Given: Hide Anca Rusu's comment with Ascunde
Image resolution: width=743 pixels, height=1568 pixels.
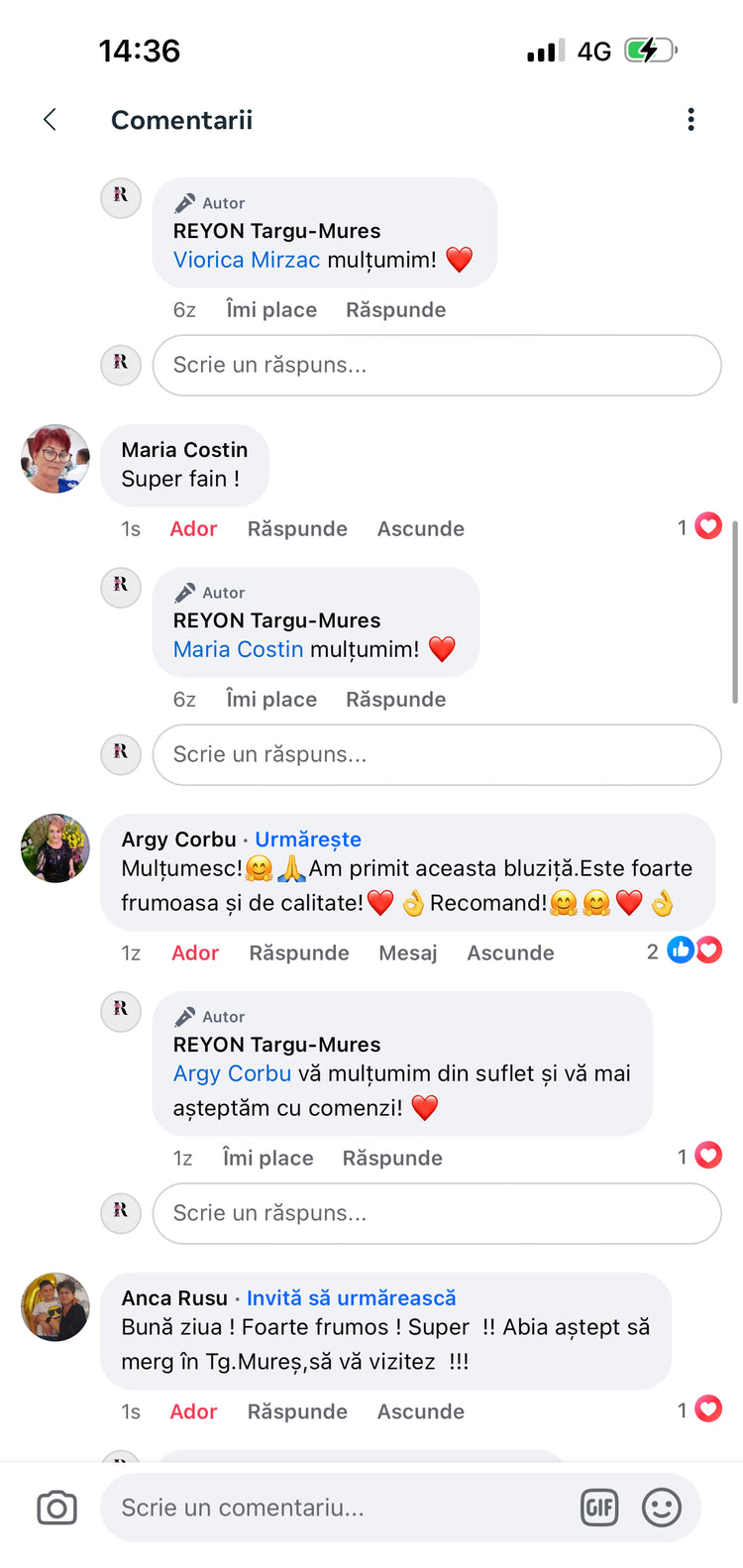Looking at the screenshot, I should (421, 1411).
